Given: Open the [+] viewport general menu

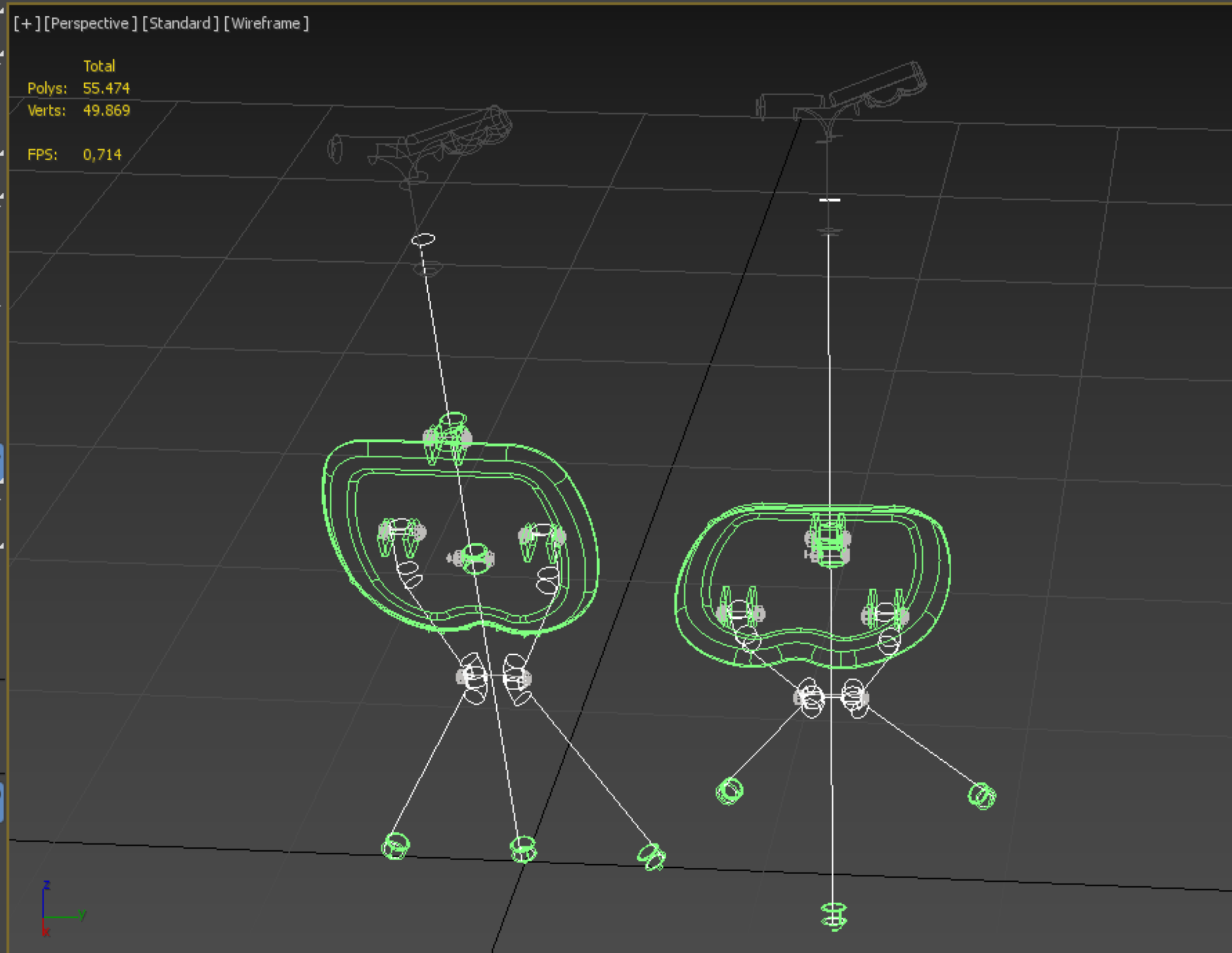Looking at the screenshot, I should pyautogui.click(x=27, y=24).
